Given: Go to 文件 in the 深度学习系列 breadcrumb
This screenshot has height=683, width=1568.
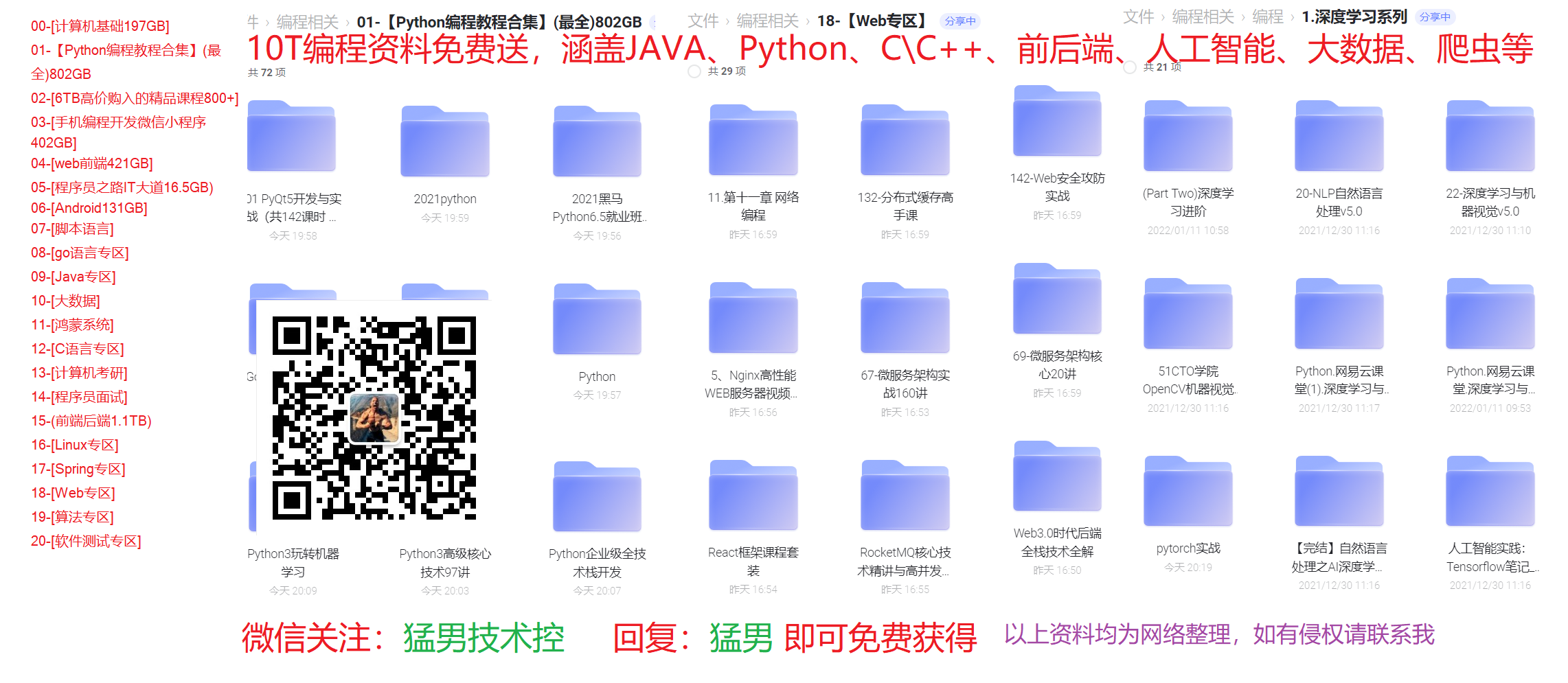Looking at the screenshot, I should pos(1139,16).
